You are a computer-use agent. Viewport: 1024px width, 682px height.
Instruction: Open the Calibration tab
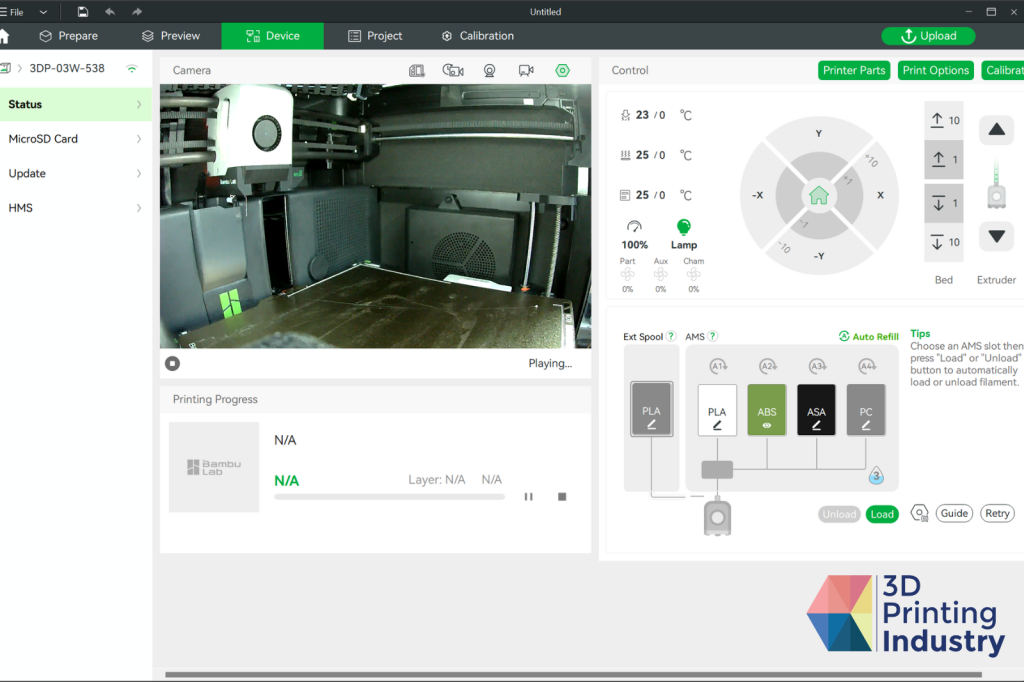(x=477, y=36)
